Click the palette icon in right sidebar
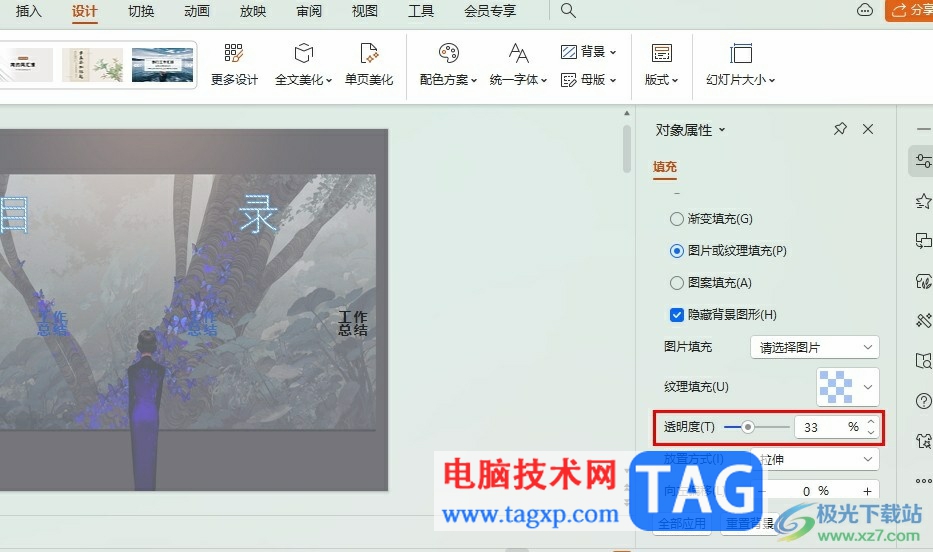Viewport: 933px width, 552px height. (923, 281)
